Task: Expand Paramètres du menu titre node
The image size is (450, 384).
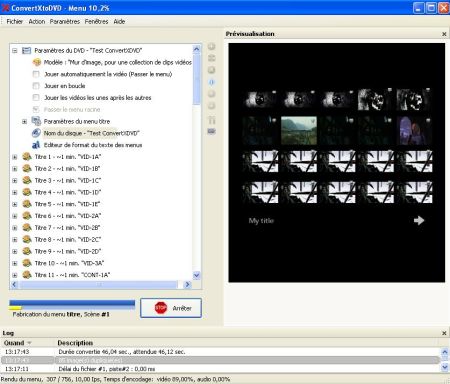Action: coord(24,122)
